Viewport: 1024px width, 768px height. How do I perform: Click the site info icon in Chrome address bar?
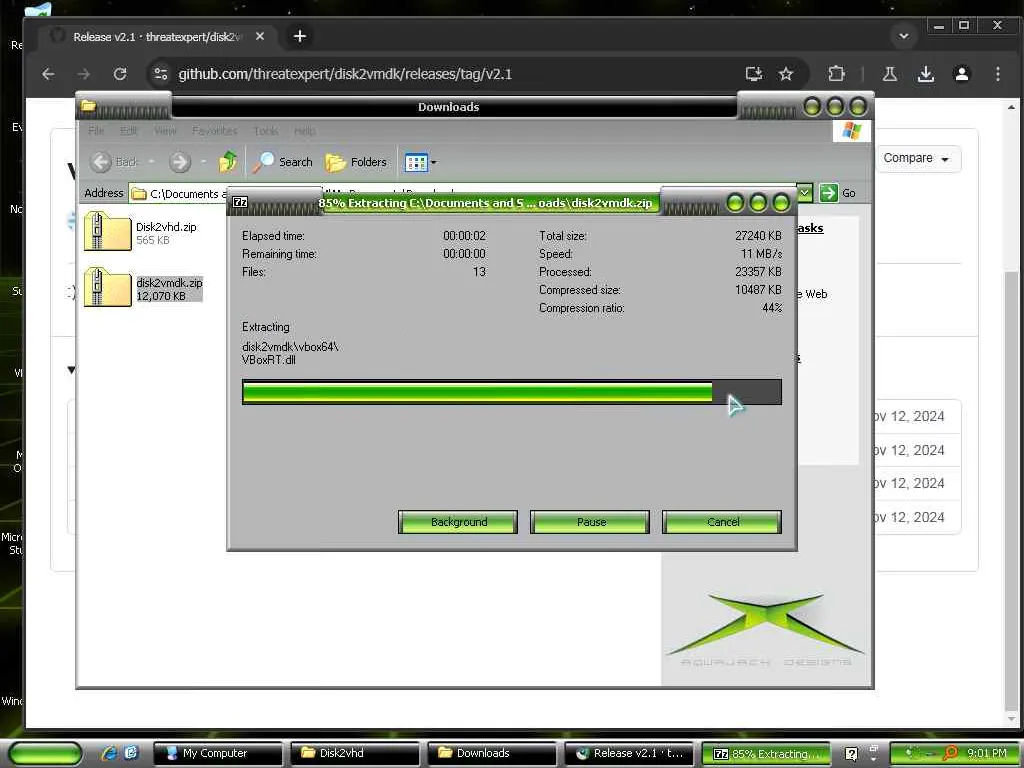point(161,74)
